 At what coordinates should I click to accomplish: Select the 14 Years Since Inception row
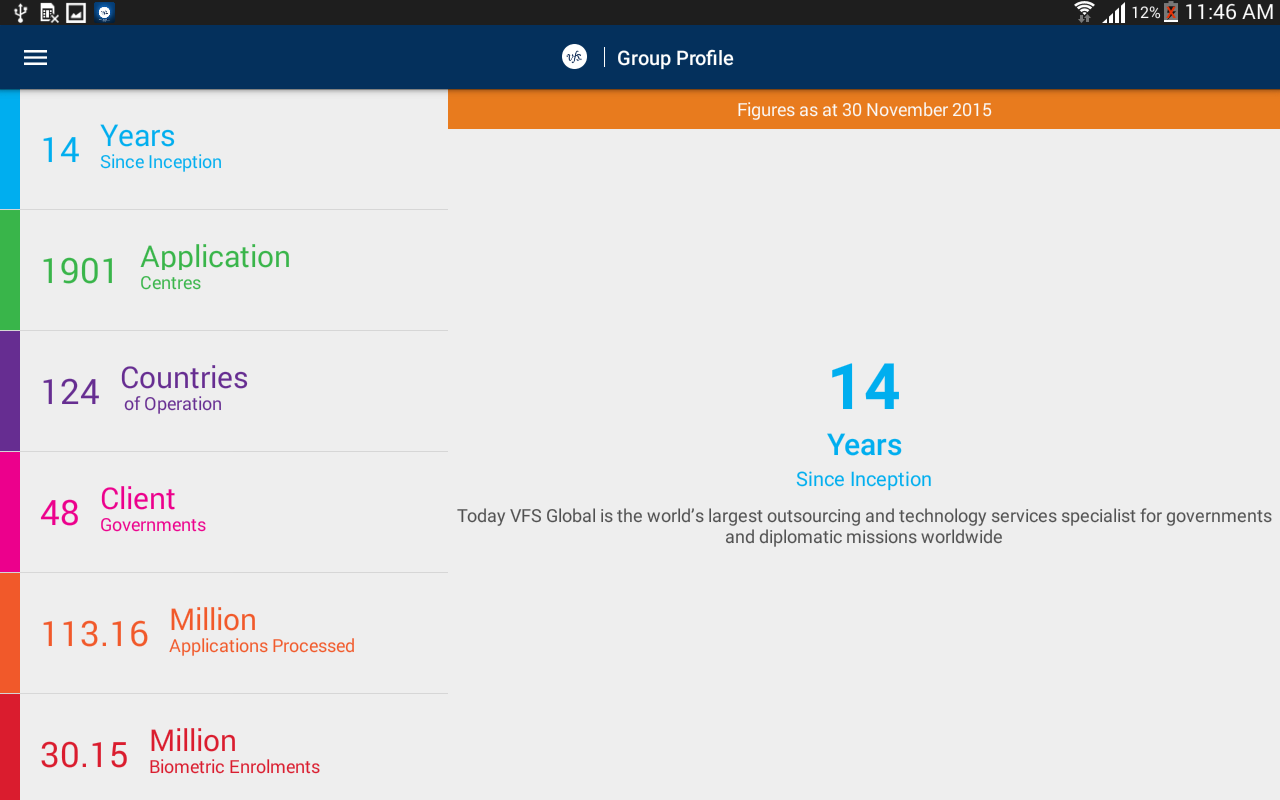click(224, 149)
